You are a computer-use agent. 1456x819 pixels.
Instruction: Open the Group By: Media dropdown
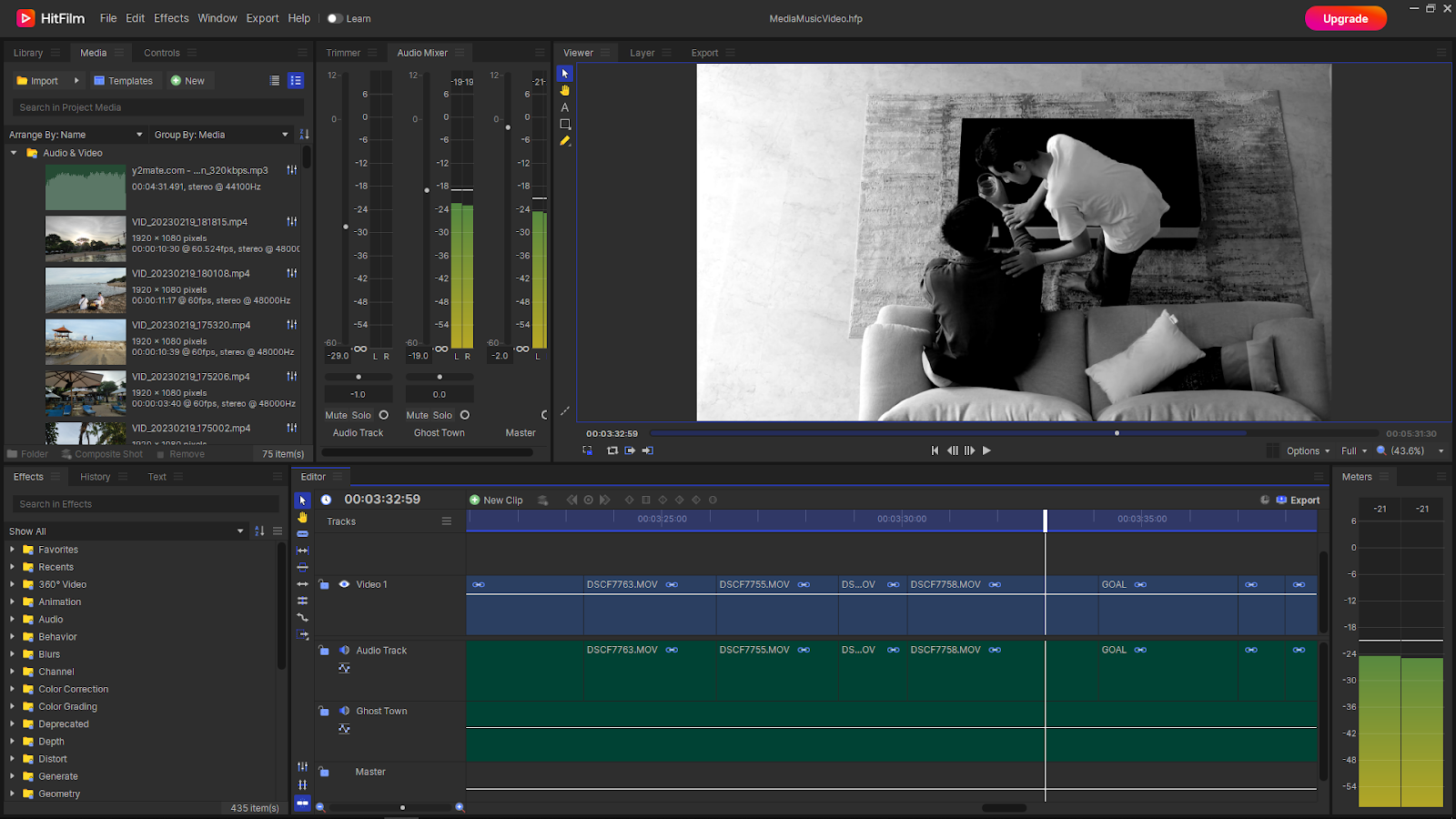point(222,135)
